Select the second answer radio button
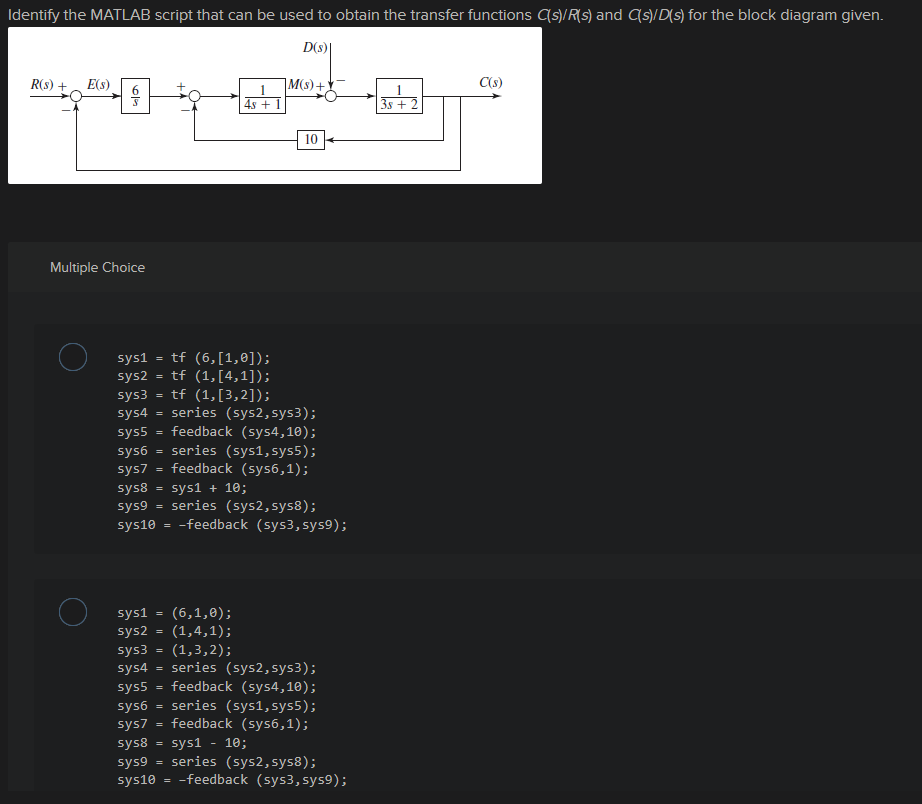The width and height of the screenshot is (922, 804). click(72, 611)
